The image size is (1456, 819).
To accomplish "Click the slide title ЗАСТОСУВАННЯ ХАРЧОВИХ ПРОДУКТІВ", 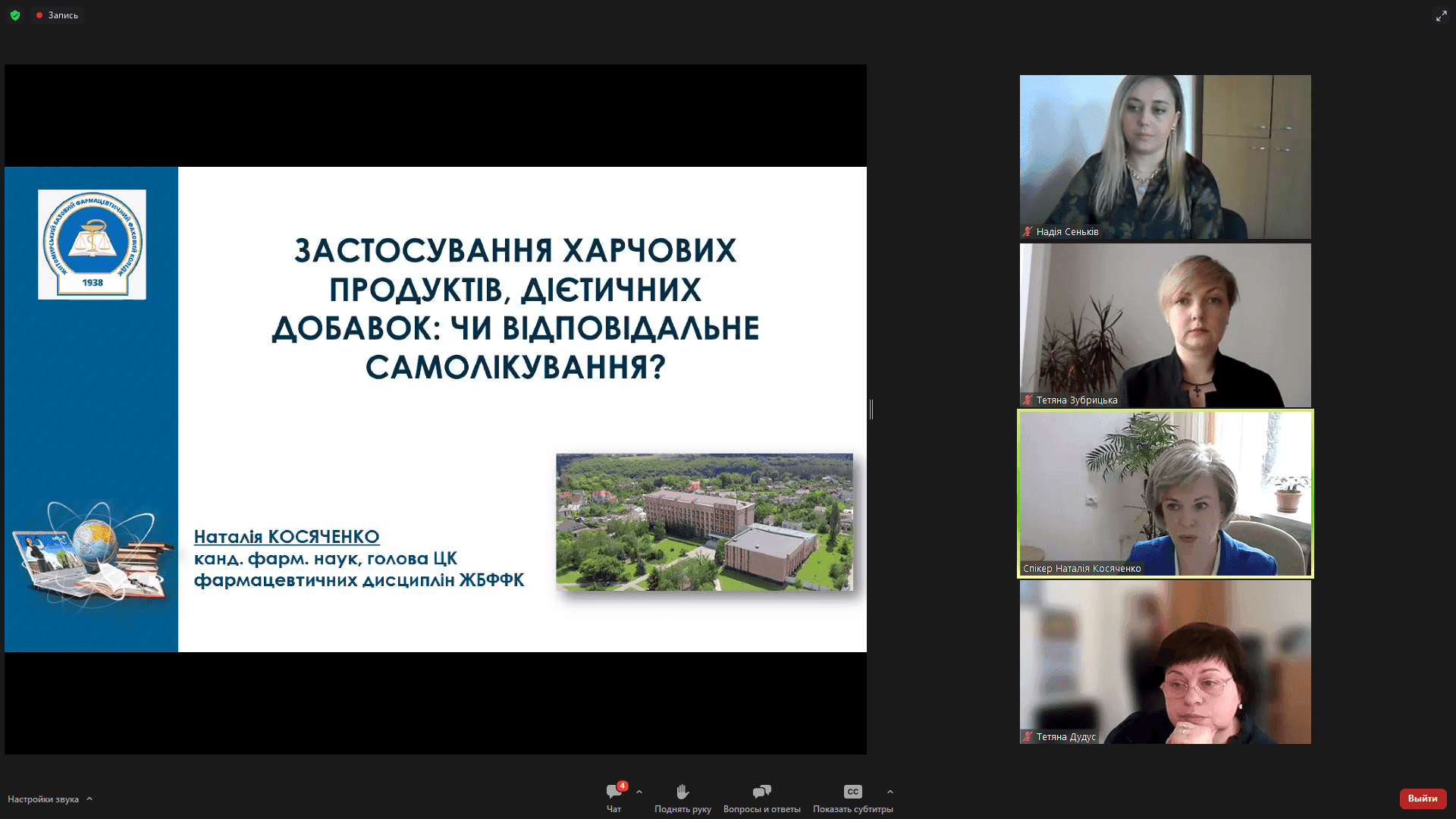I will point(515,309).
